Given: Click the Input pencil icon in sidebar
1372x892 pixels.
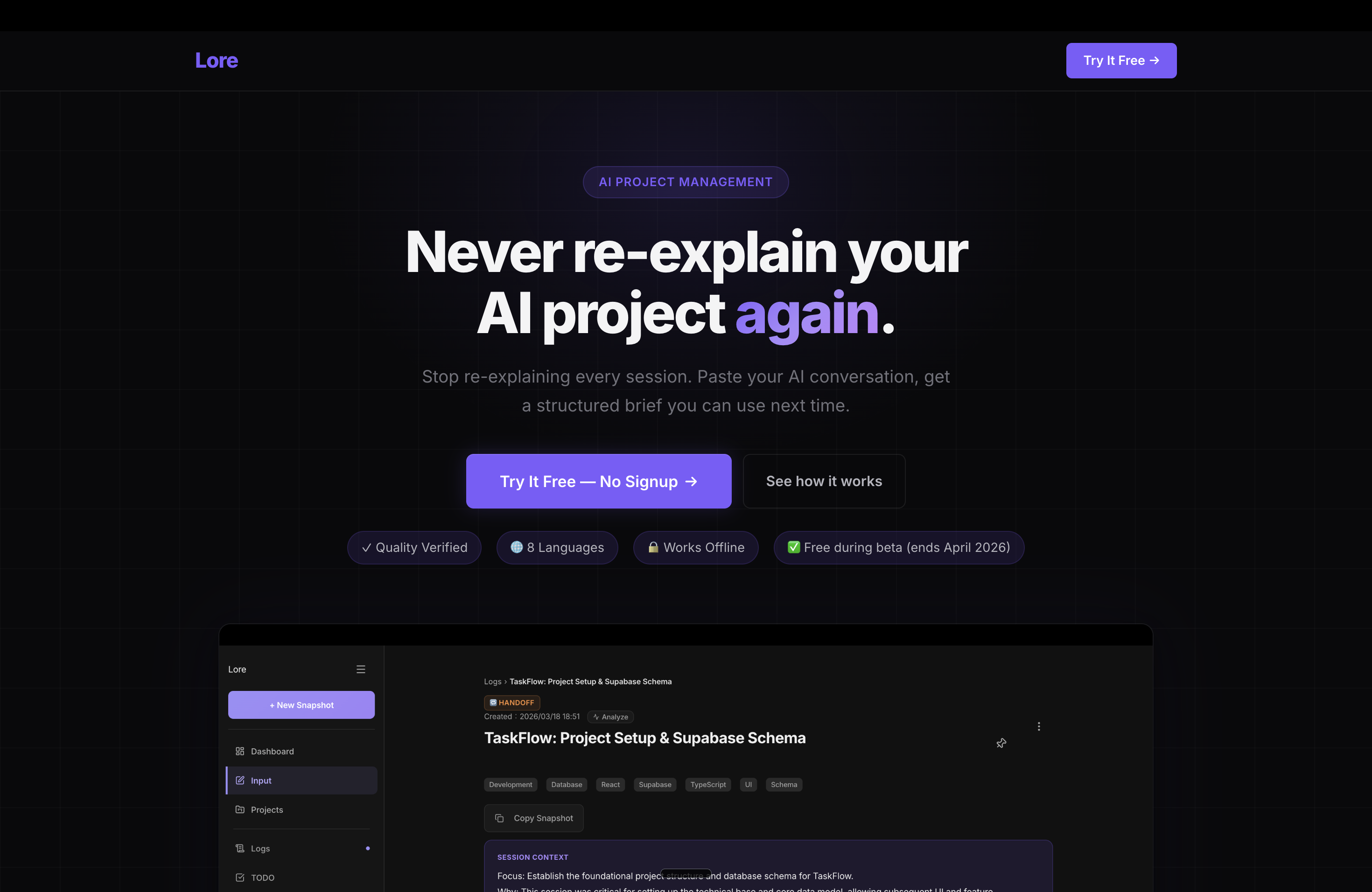Looking at the screenshot, I should pyautogui.click(x=240, y=780).
